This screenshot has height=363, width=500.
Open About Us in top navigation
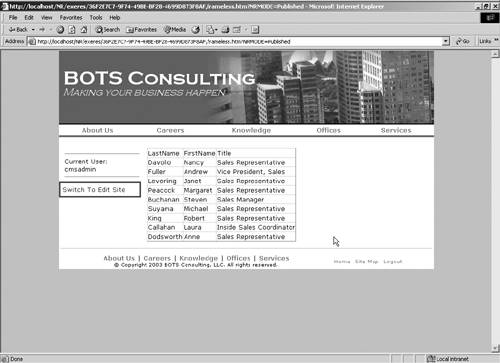[98, 130]
